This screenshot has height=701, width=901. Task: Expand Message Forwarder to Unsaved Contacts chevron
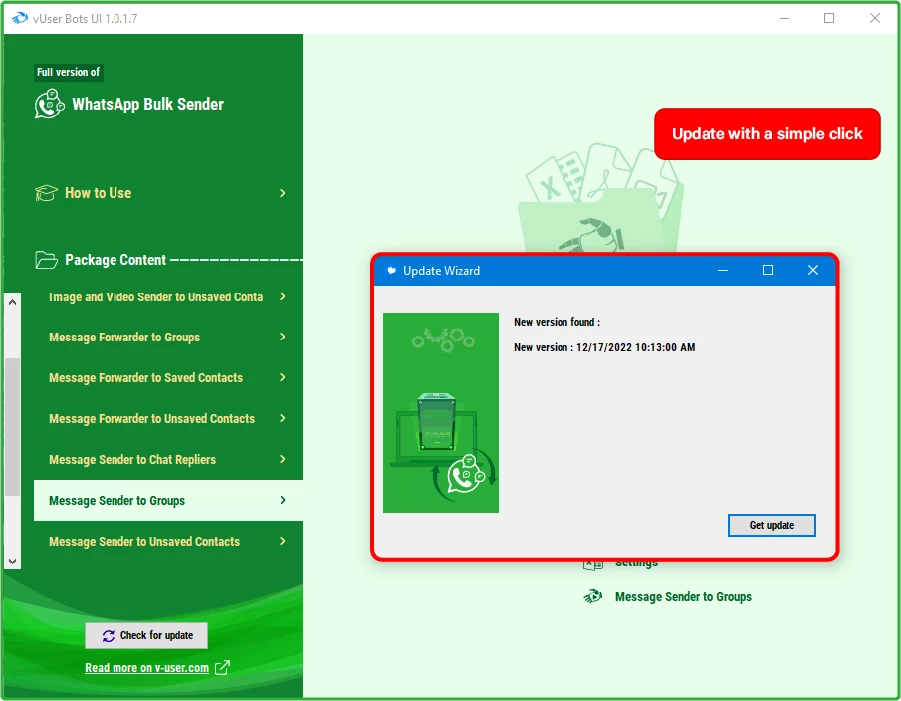point(283,418)
